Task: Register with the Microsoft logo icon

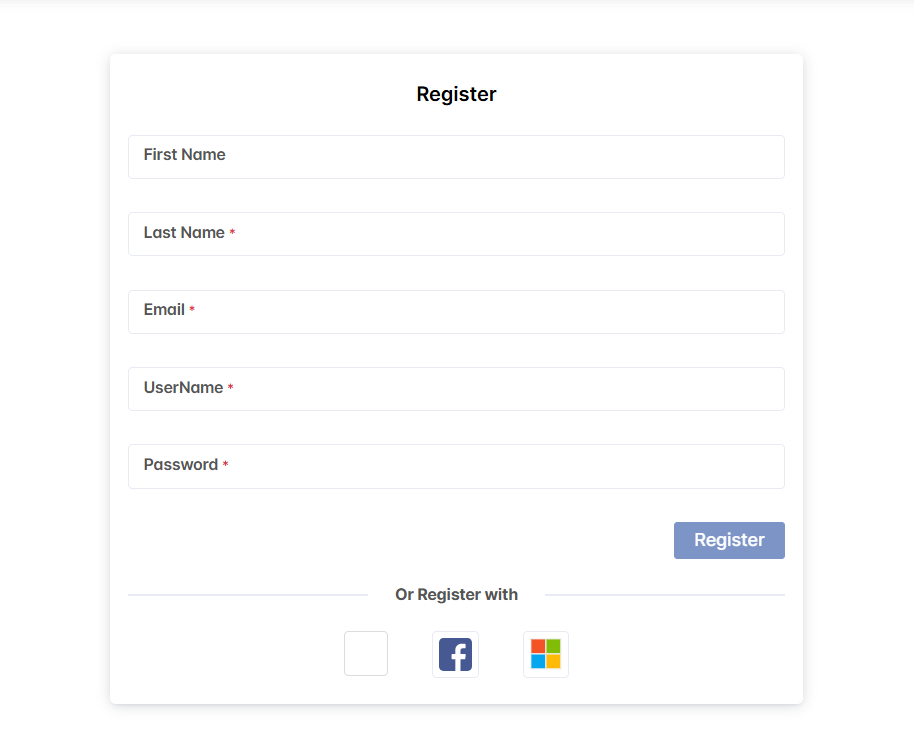Action: pos(546,654)
